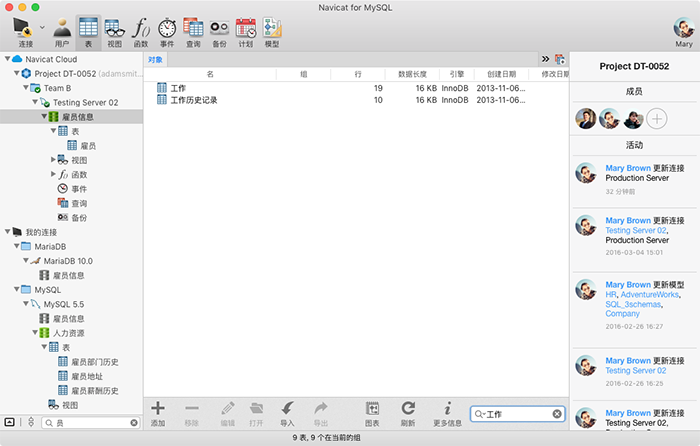
Task: Collapse the Navicat Cloud tree node
Action: click(x=7, y=58)
